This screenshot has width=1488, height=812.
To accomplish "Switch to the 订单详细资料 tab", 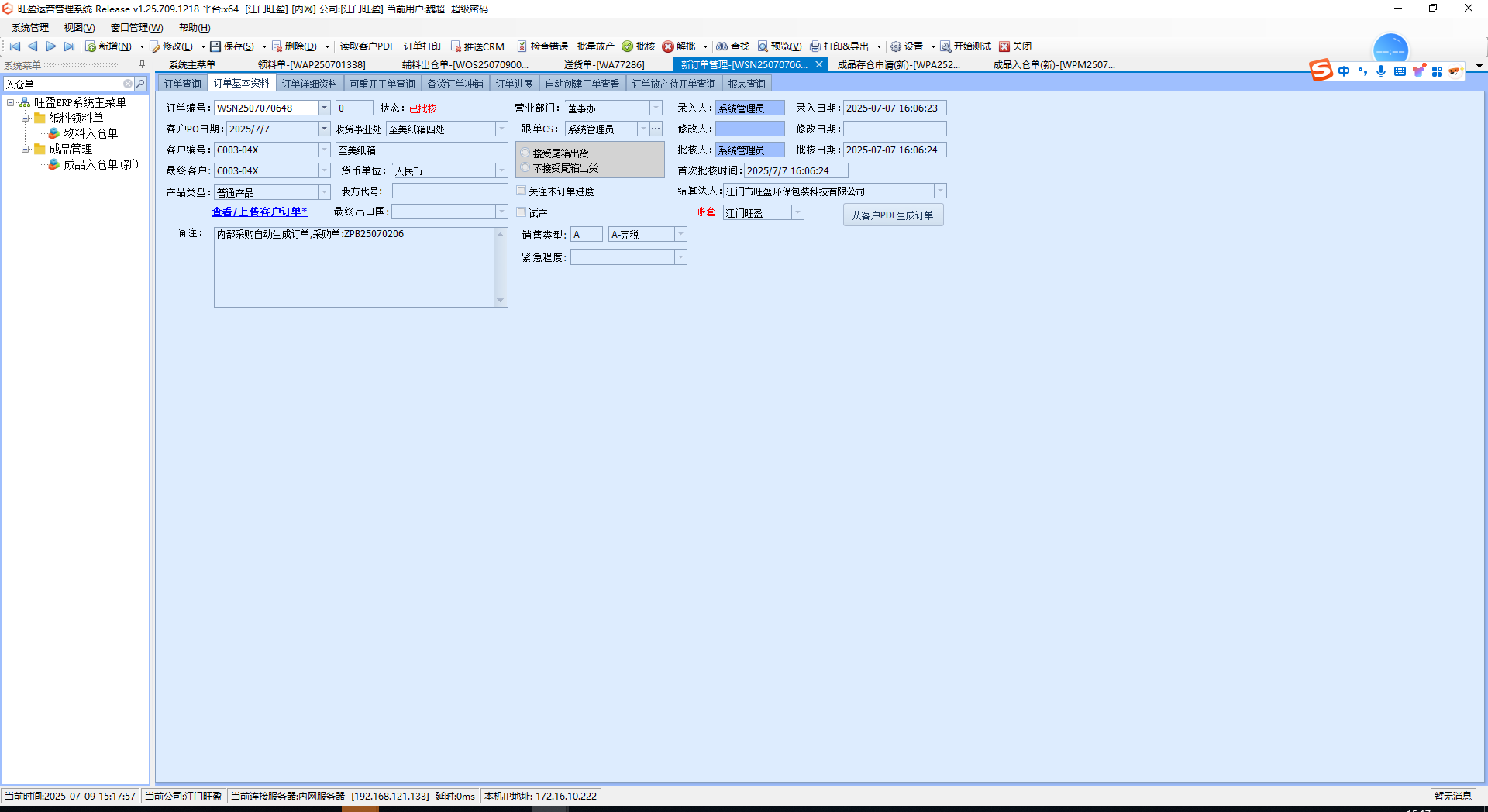I will [x=309, y=84].
